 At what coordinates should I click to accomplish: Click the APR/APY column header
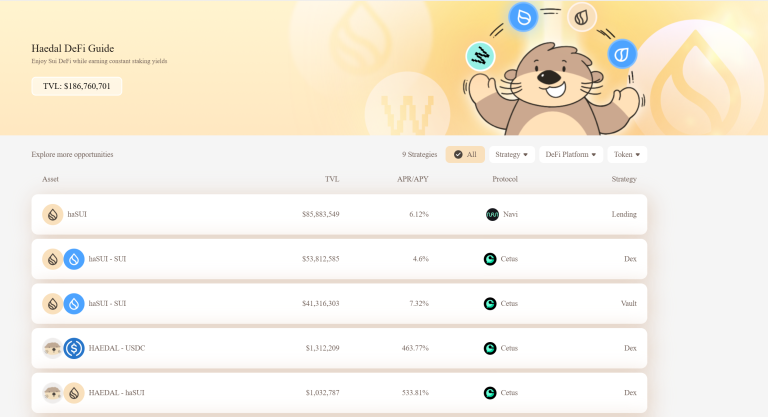[413, 179]
